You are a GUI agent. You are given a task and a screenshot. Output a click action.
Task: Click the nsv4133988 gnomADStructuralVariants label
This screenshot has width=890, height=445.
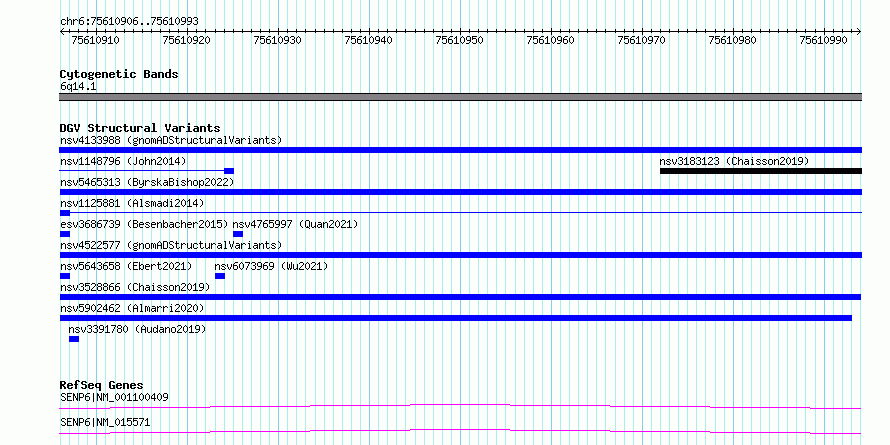pyautogui.click(x=171, y=140)
